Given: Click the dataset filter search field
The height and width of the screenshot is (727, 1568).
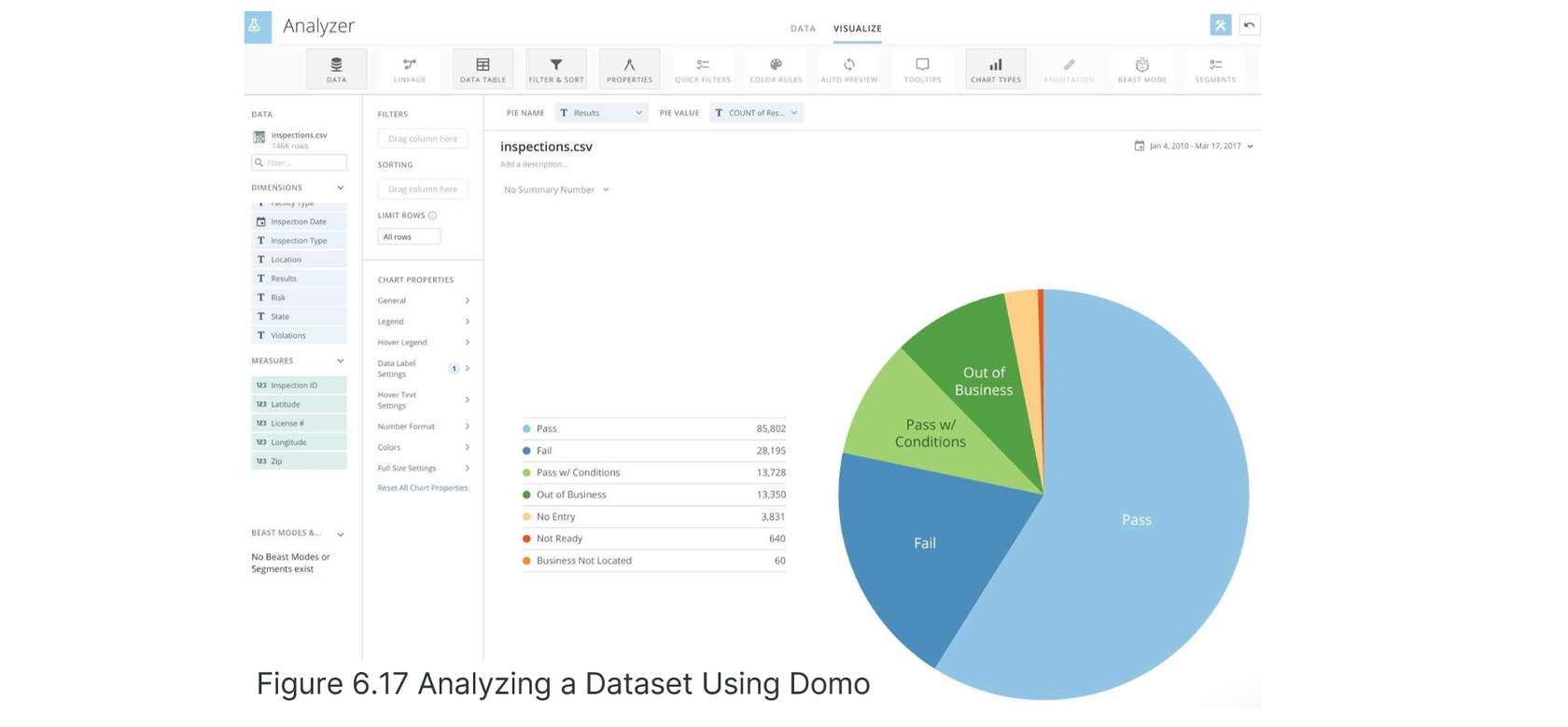Looking at the screenshot, I should [299, 162].
